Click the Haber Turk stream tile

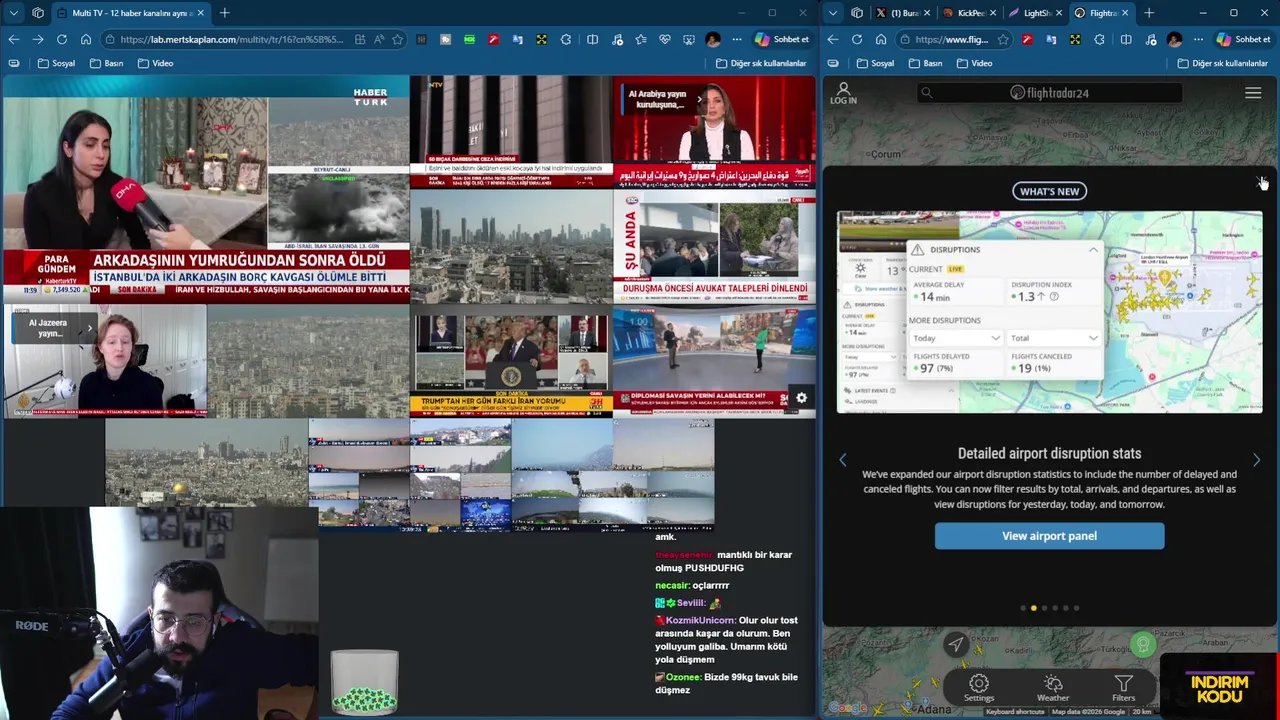click(206, 190)
